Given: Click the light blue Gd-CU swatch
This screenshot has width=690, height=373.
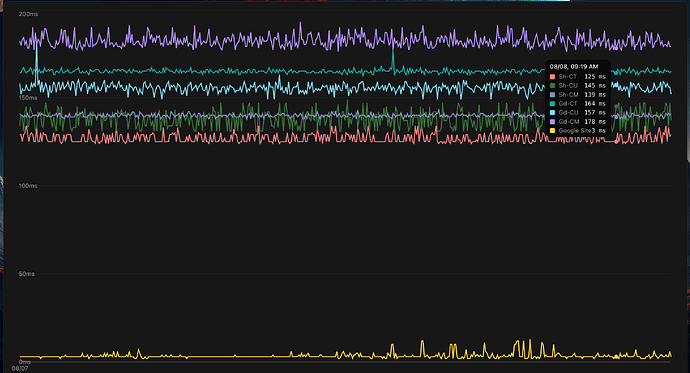Looking at the screenshot, I should (552, 113).
